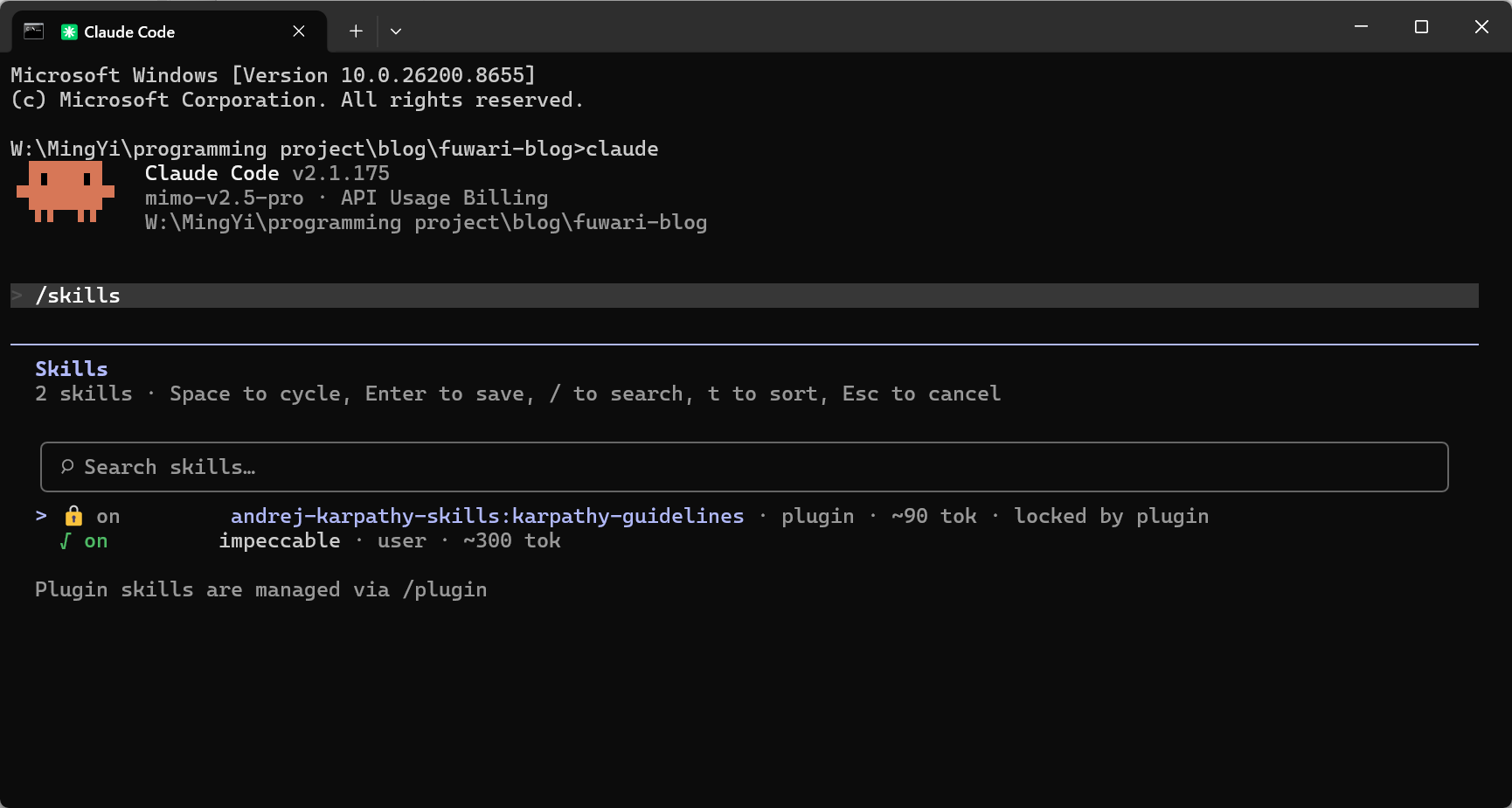Toggle the 'on' state of impeccable skill

[96, 541]
